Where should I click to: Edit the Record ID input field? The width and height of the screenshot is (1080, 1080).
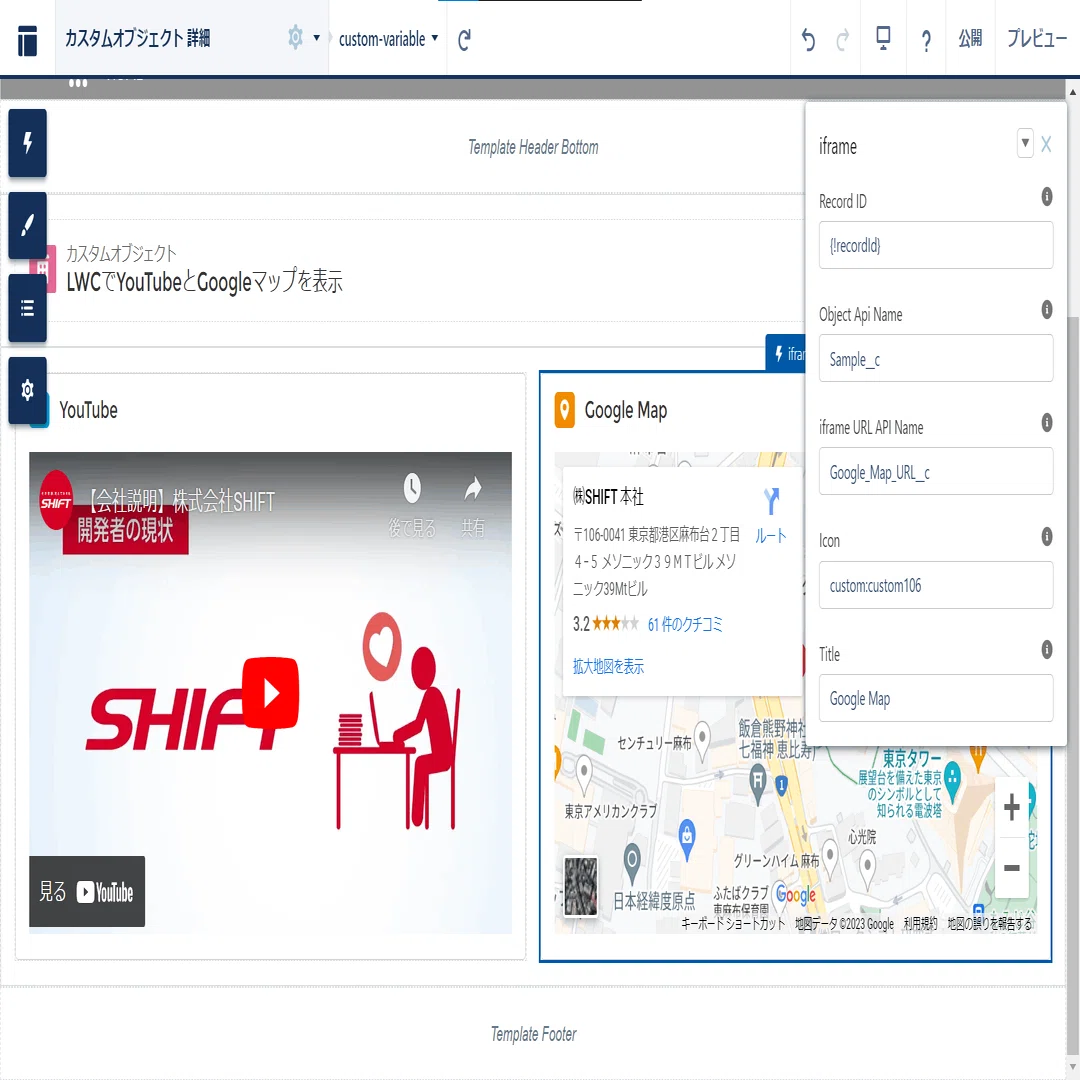tap(935, 245)
